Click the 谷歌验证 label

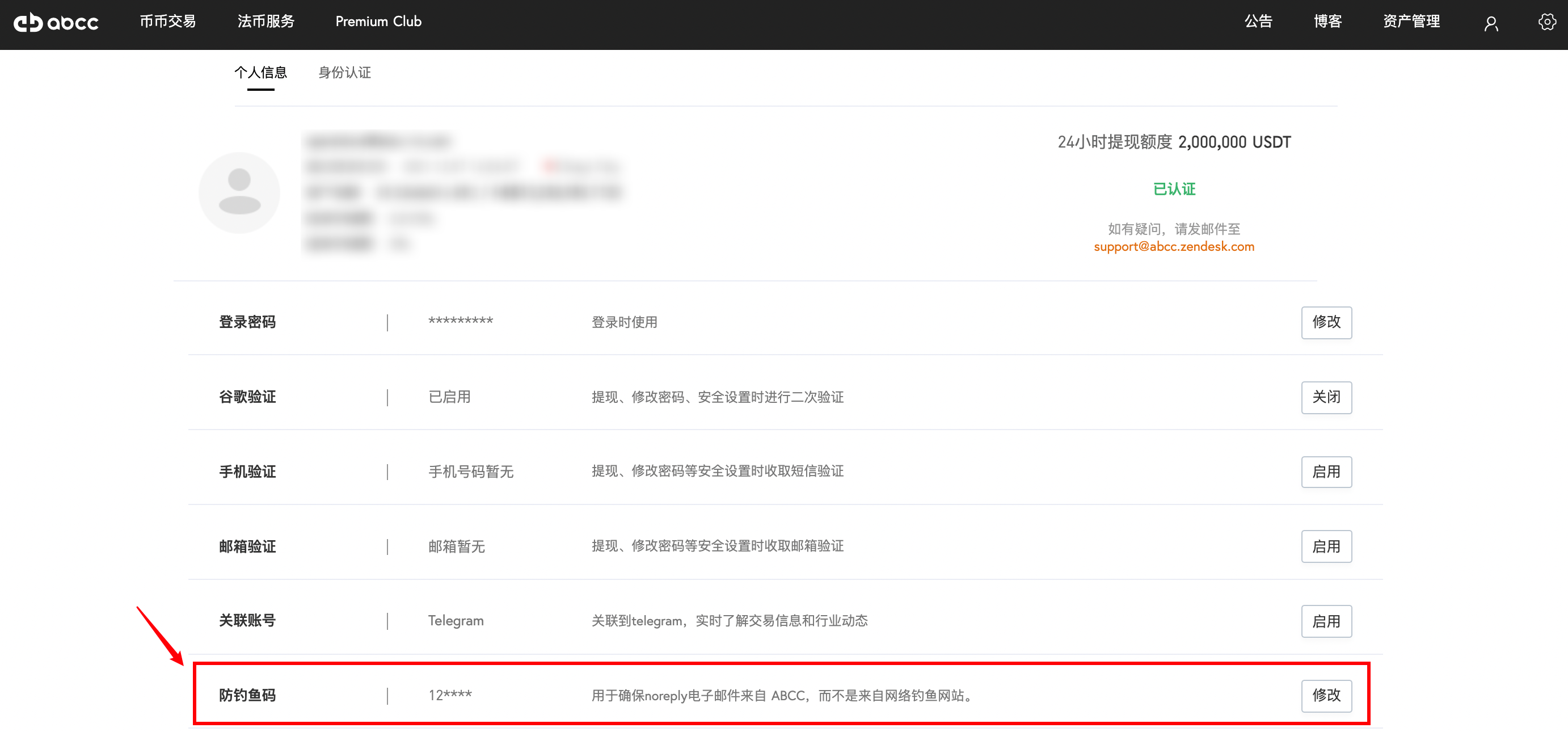(247, 397)
